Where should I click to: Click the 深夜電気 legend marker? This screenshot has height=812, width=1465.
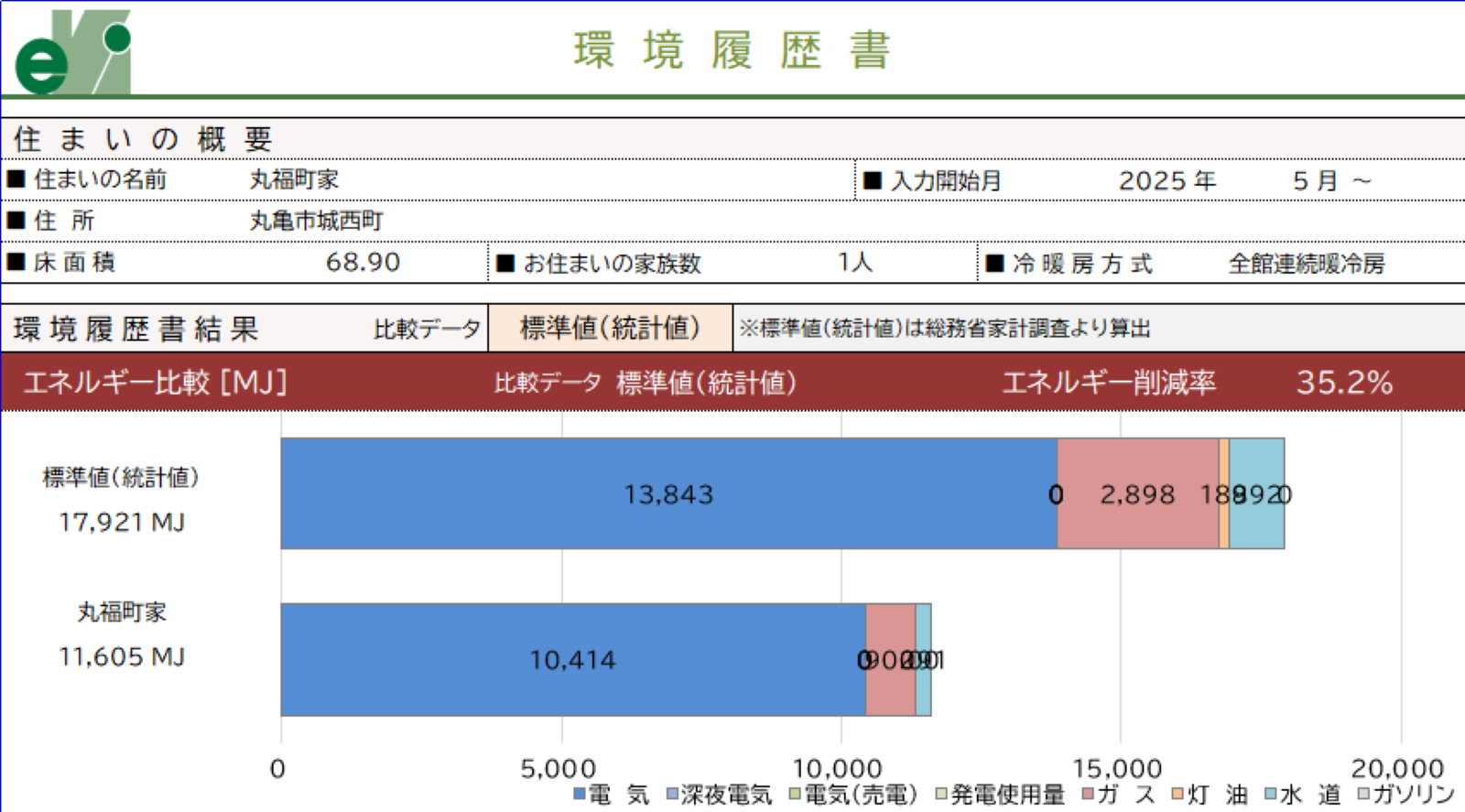[x=672, y=794]
